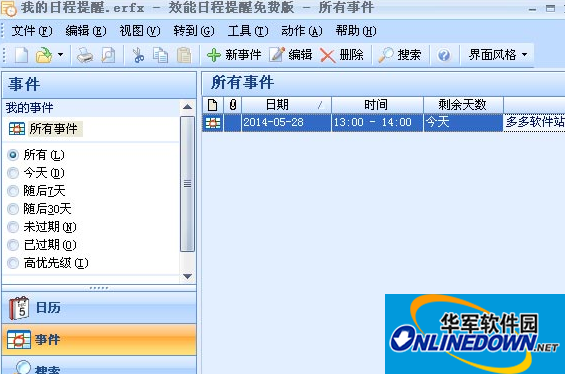Viewport: 565px width, 374px height.
Task: Select the 所有(L) radio button
Action: point(13,155)
